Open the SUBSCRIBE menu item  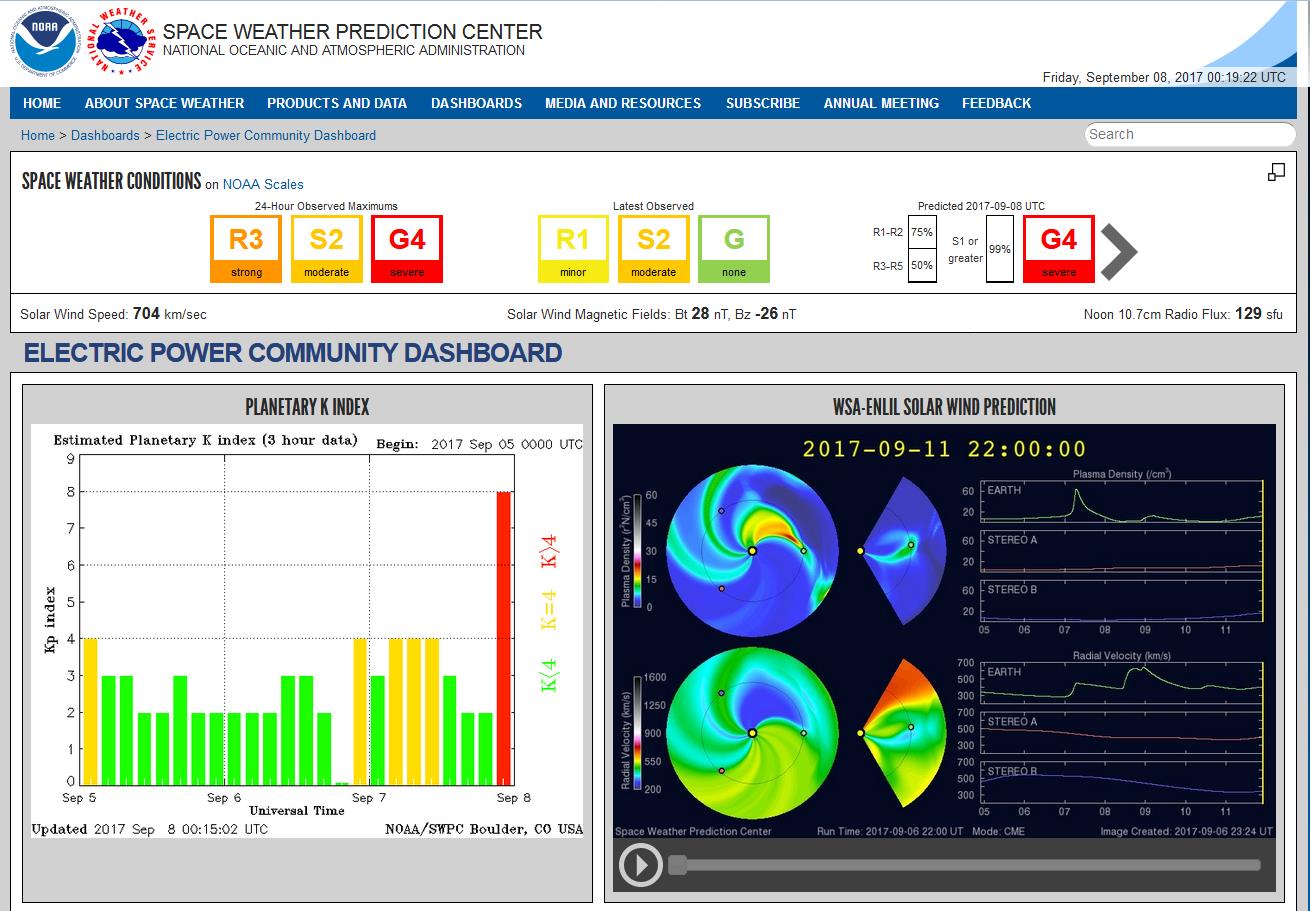[x=763, y=103]
